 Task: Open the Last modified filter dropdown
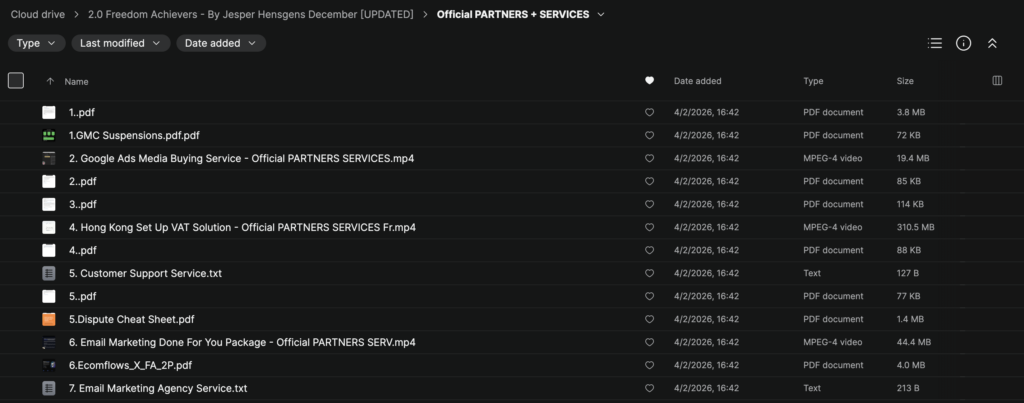121,43
